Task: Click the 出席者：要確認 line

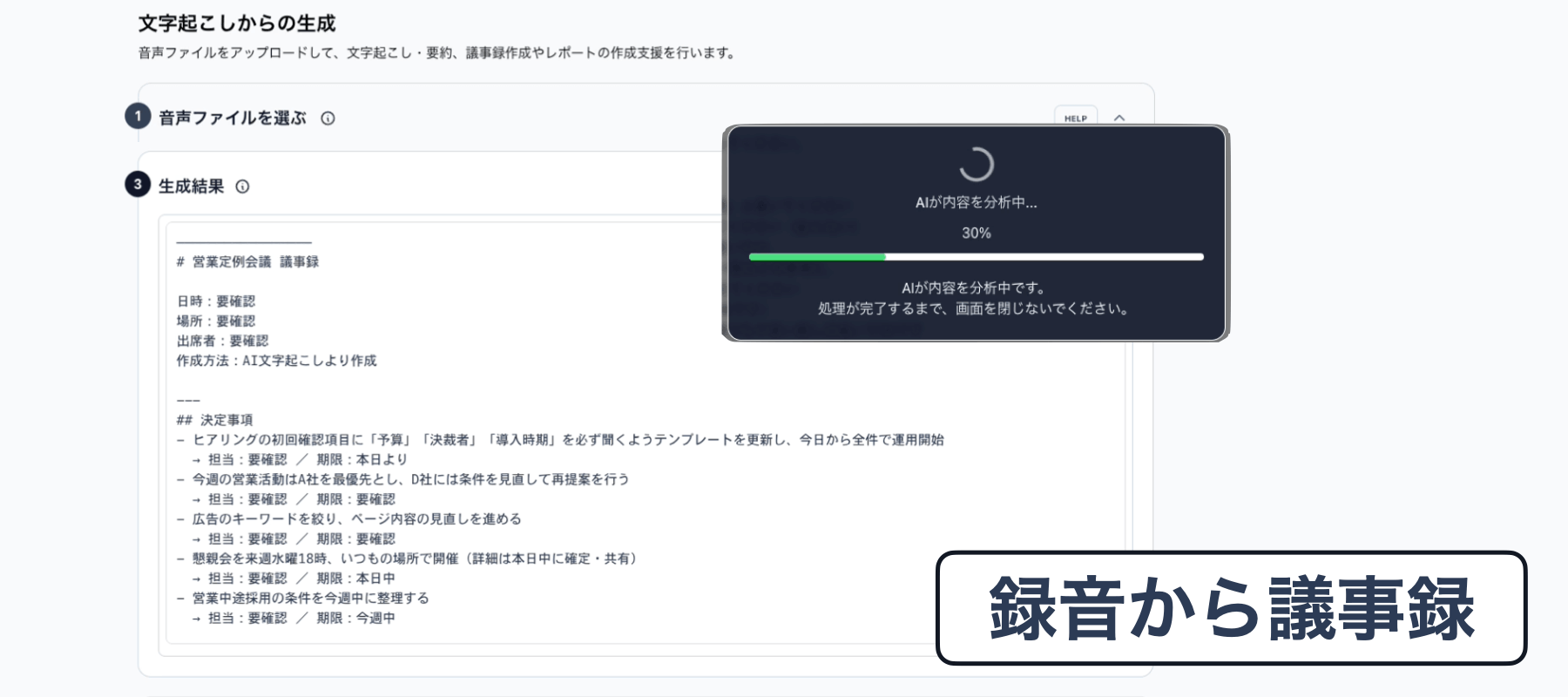Action: click(x=222, y=341)
